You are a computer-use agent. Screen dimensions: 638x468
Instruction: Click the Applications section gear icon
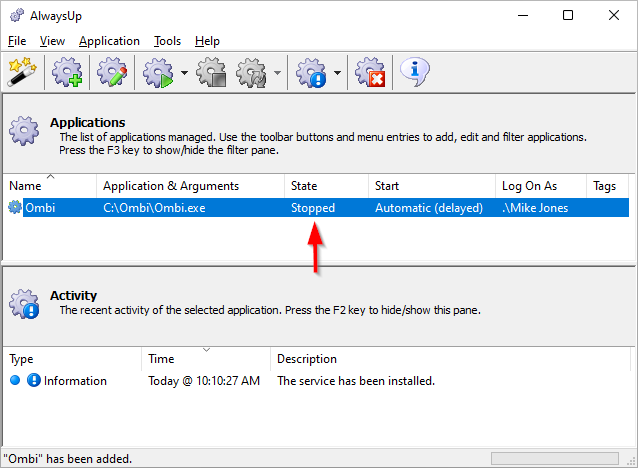coord(24,131)
